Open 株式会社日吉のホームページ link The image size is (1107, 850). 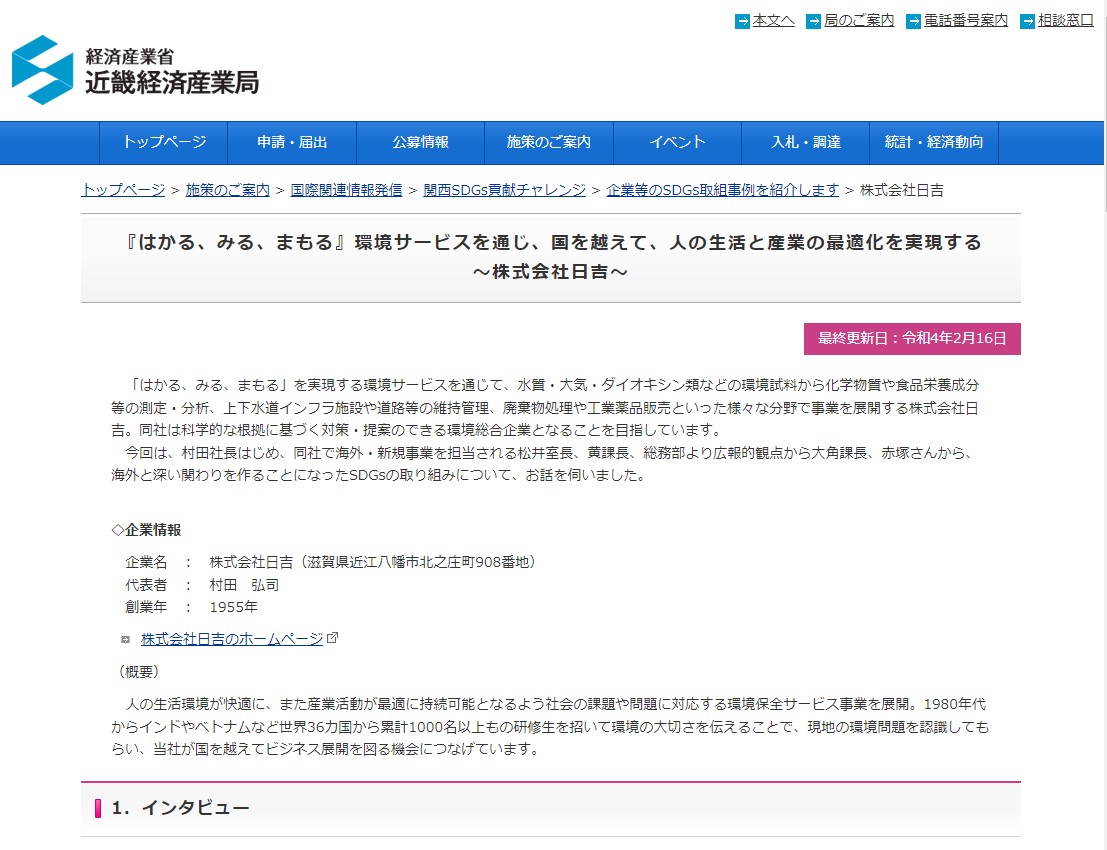(232, 639)
